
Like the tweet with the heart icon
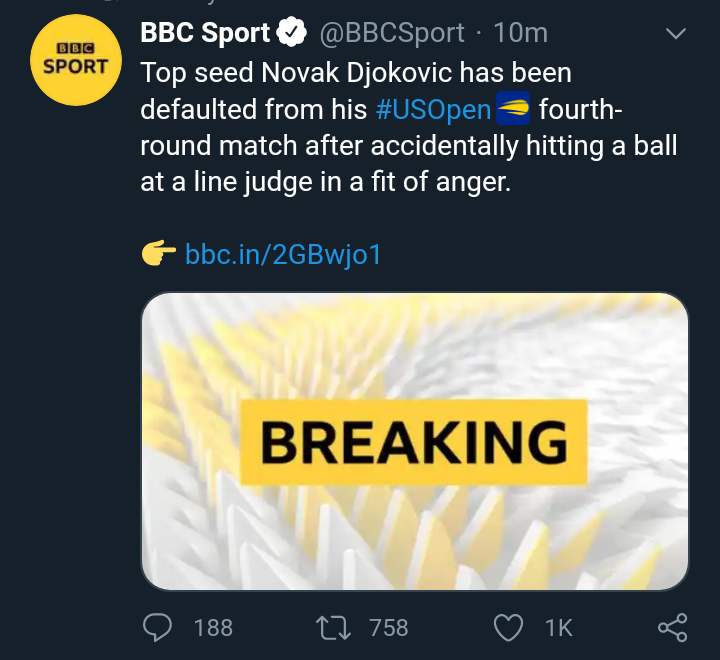509,627
